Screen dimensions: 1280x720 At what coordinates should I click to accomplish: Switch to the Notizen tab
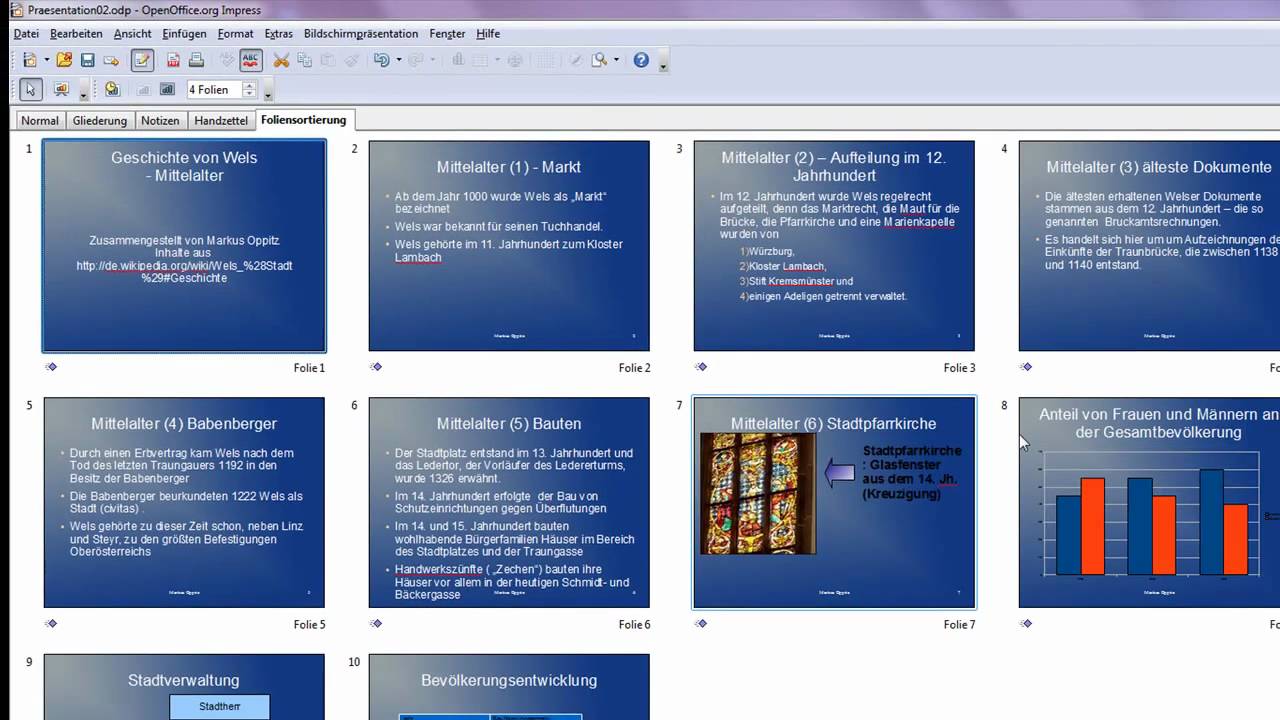160,120
